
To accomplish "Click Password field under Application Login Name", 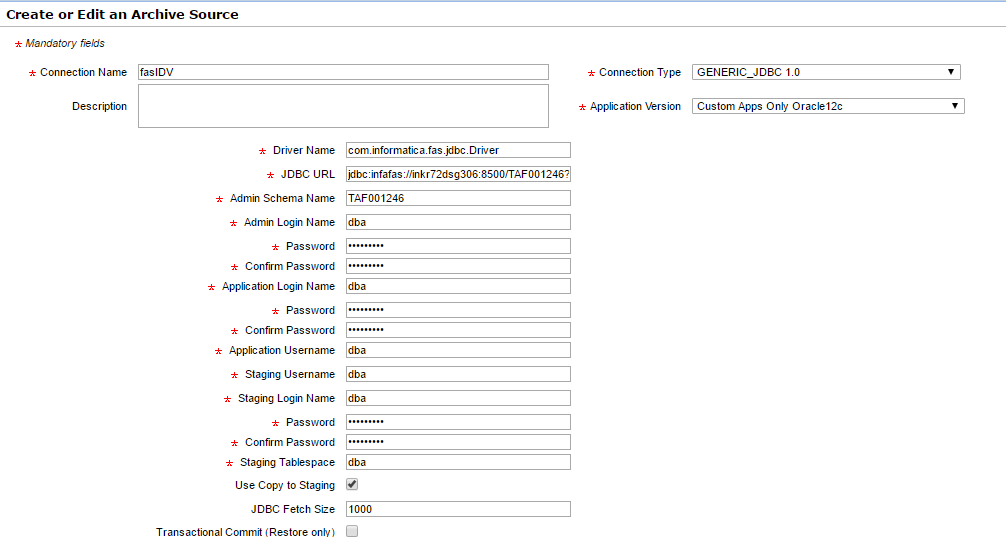I will click(457, 310).
